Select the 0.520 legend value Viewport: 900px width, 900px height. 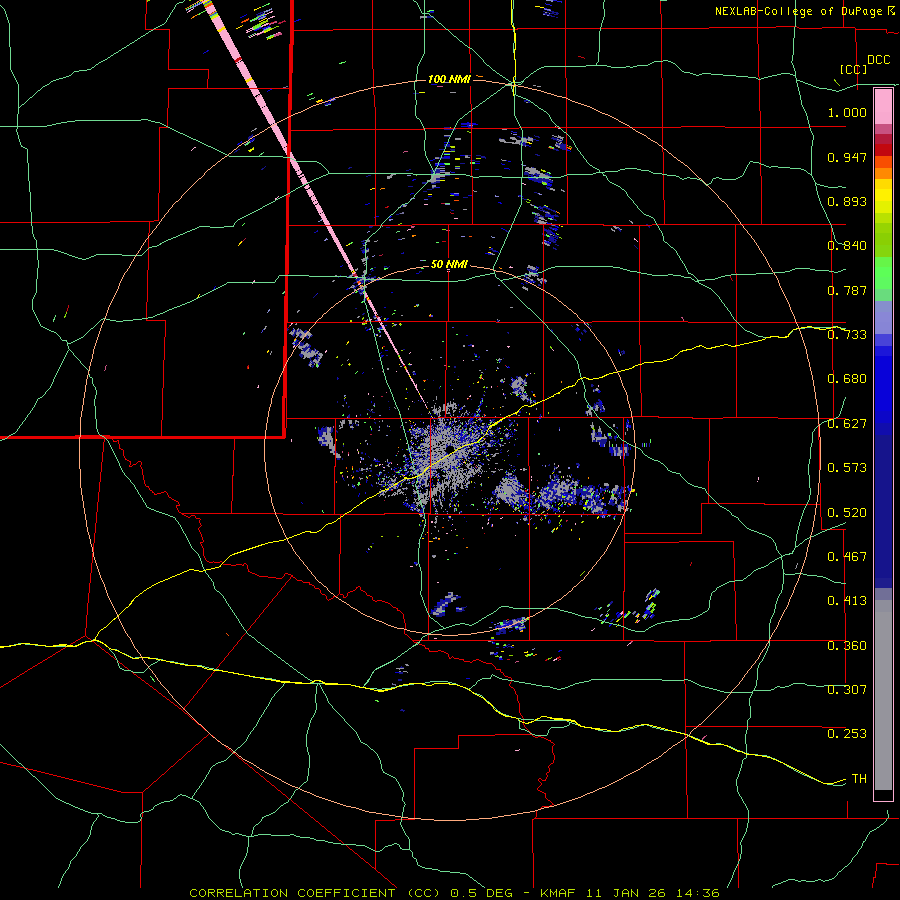[847, 512]
